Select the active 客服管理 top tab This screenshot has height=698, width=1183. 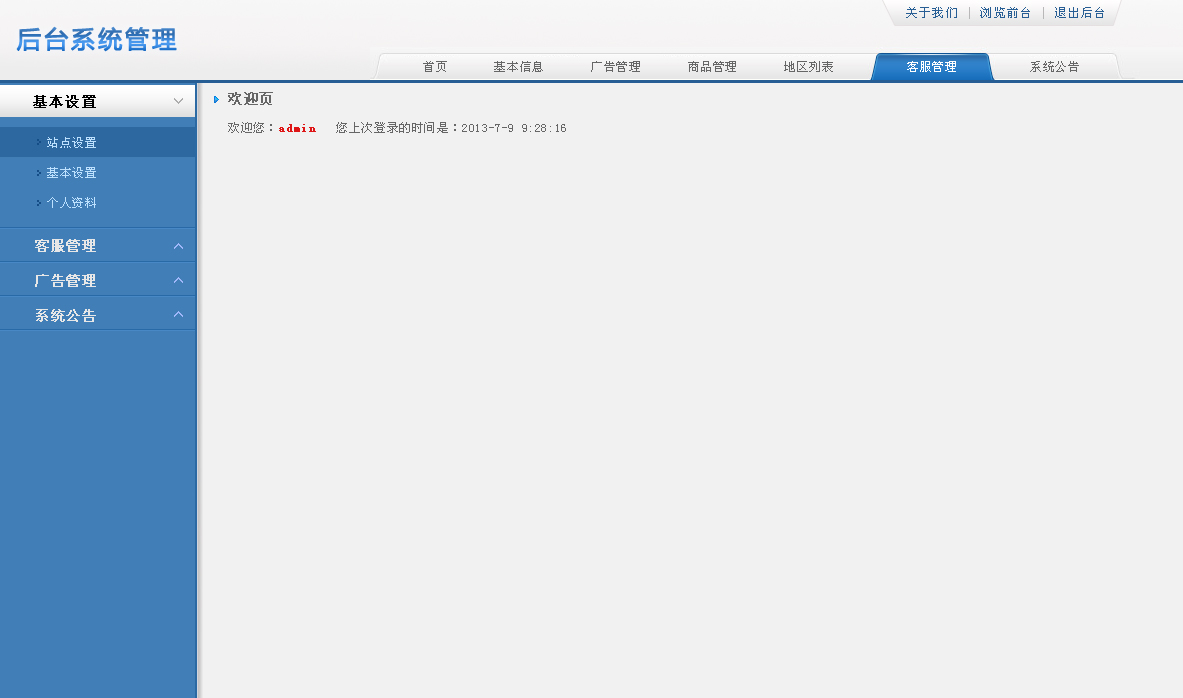(932, 66)
